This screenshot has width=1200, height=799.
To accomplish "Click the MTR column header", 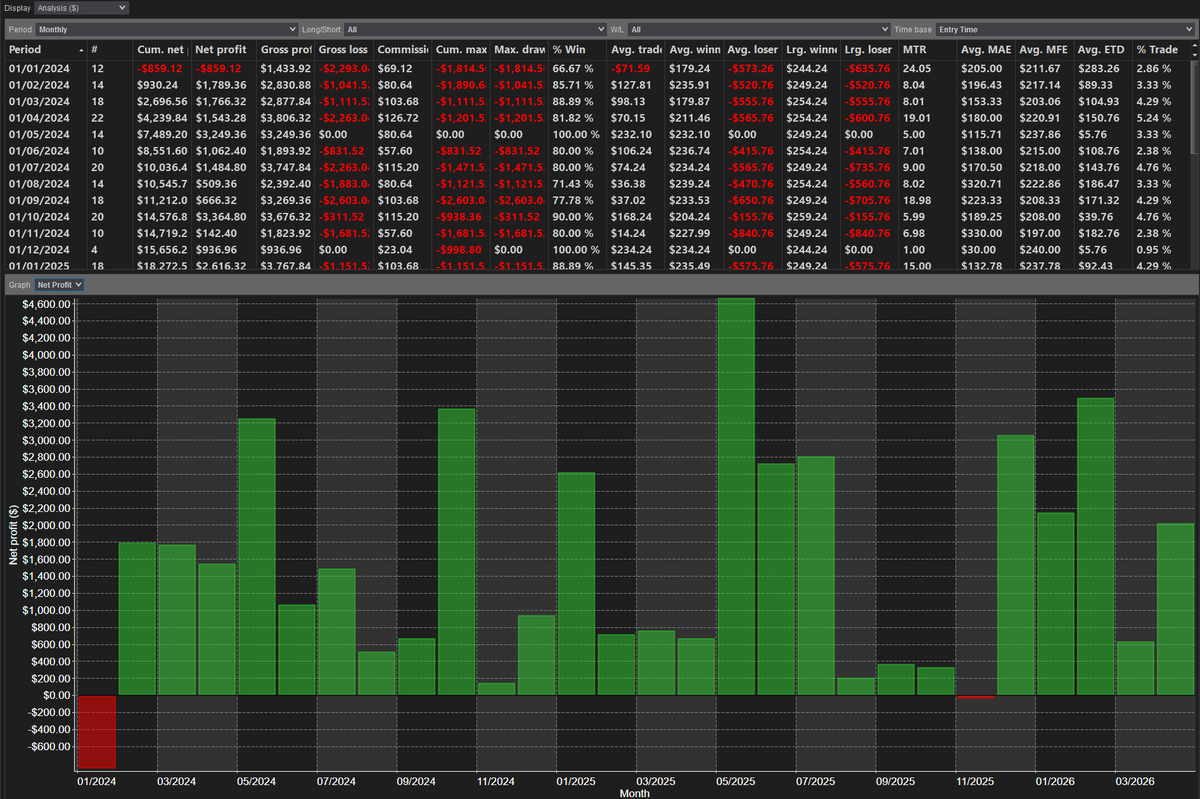I will pos(928,49).
